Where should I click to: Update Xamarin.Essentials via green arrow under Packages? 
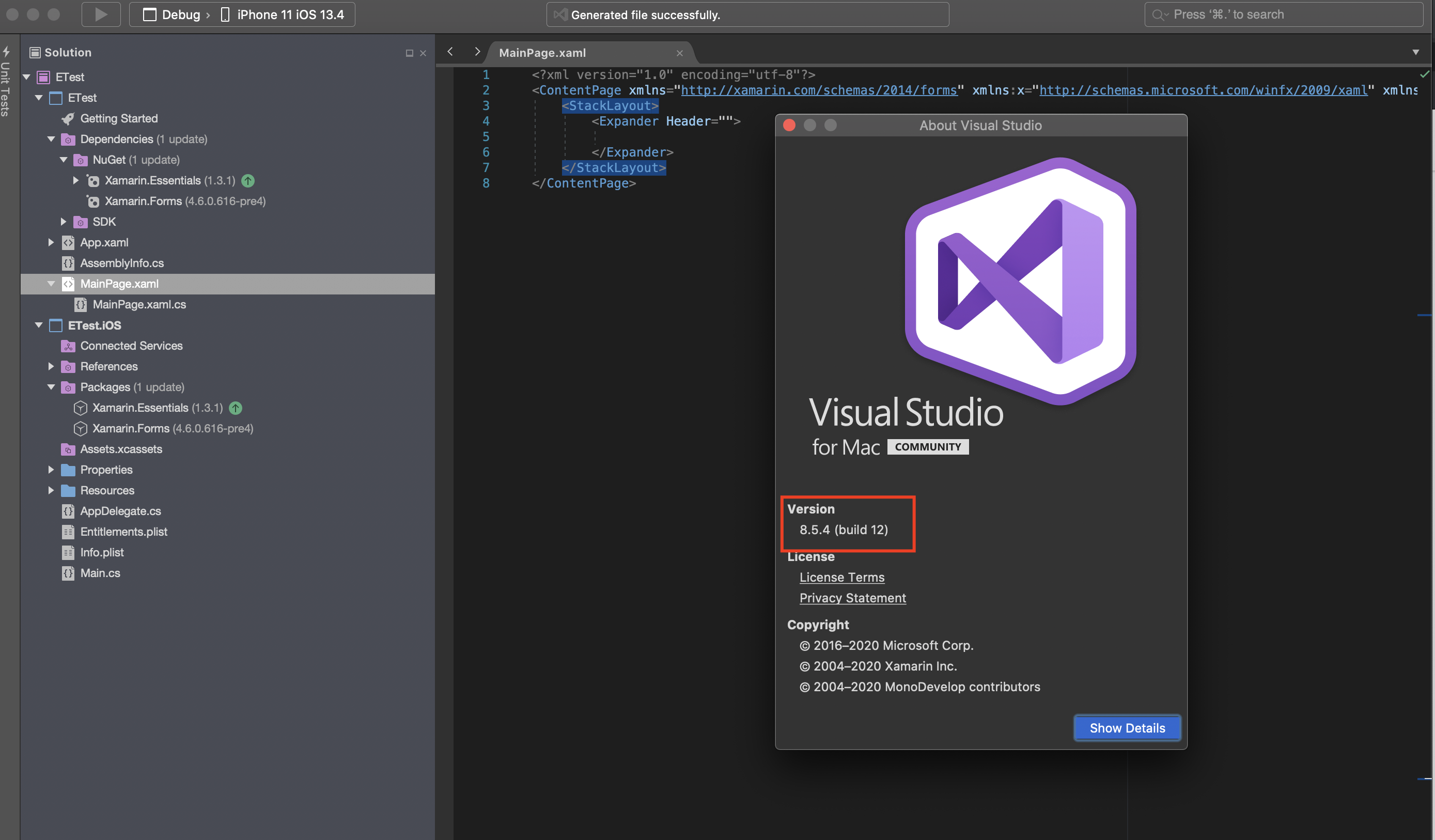[235, 408]
